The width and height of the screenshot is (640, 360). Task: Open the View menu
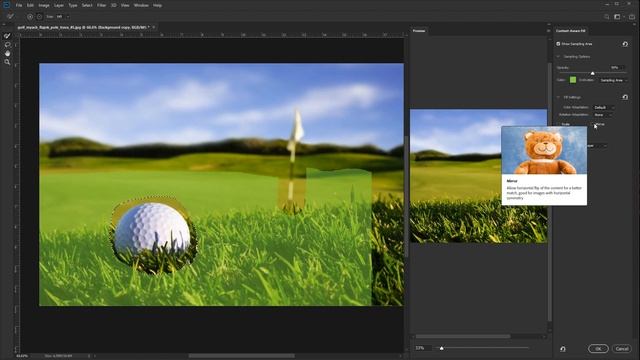tap(125, 5)
